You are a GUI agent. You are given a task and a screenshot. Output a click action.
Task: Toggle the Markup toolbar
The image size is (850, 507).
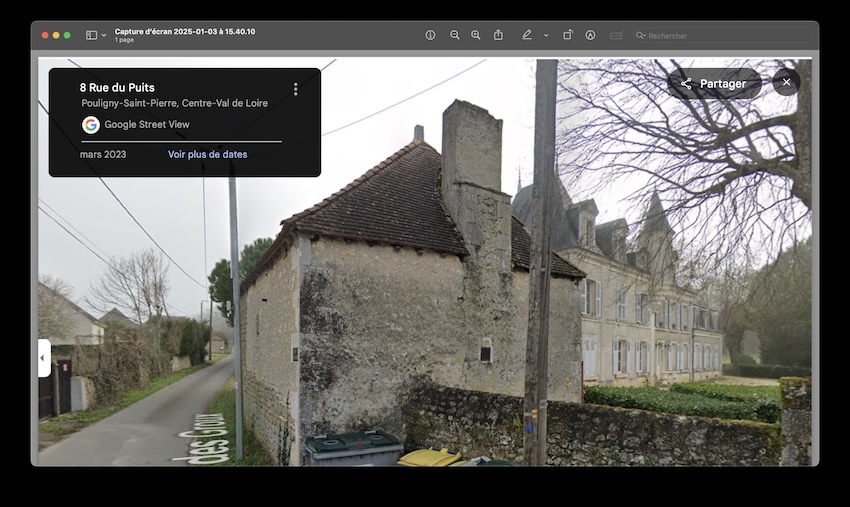click(x=590, y=35)
